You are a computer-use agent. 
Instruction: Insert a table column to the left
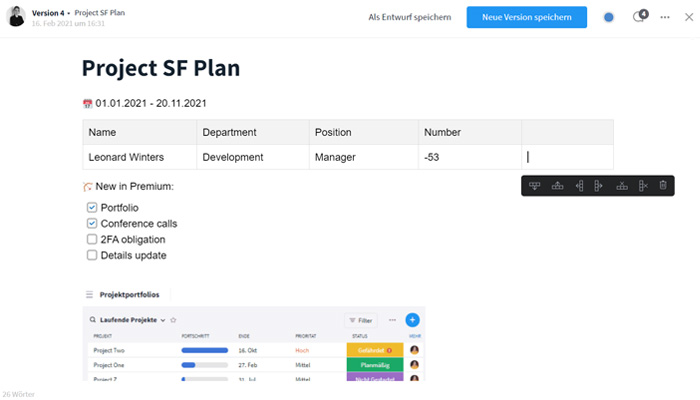[579, 186]
